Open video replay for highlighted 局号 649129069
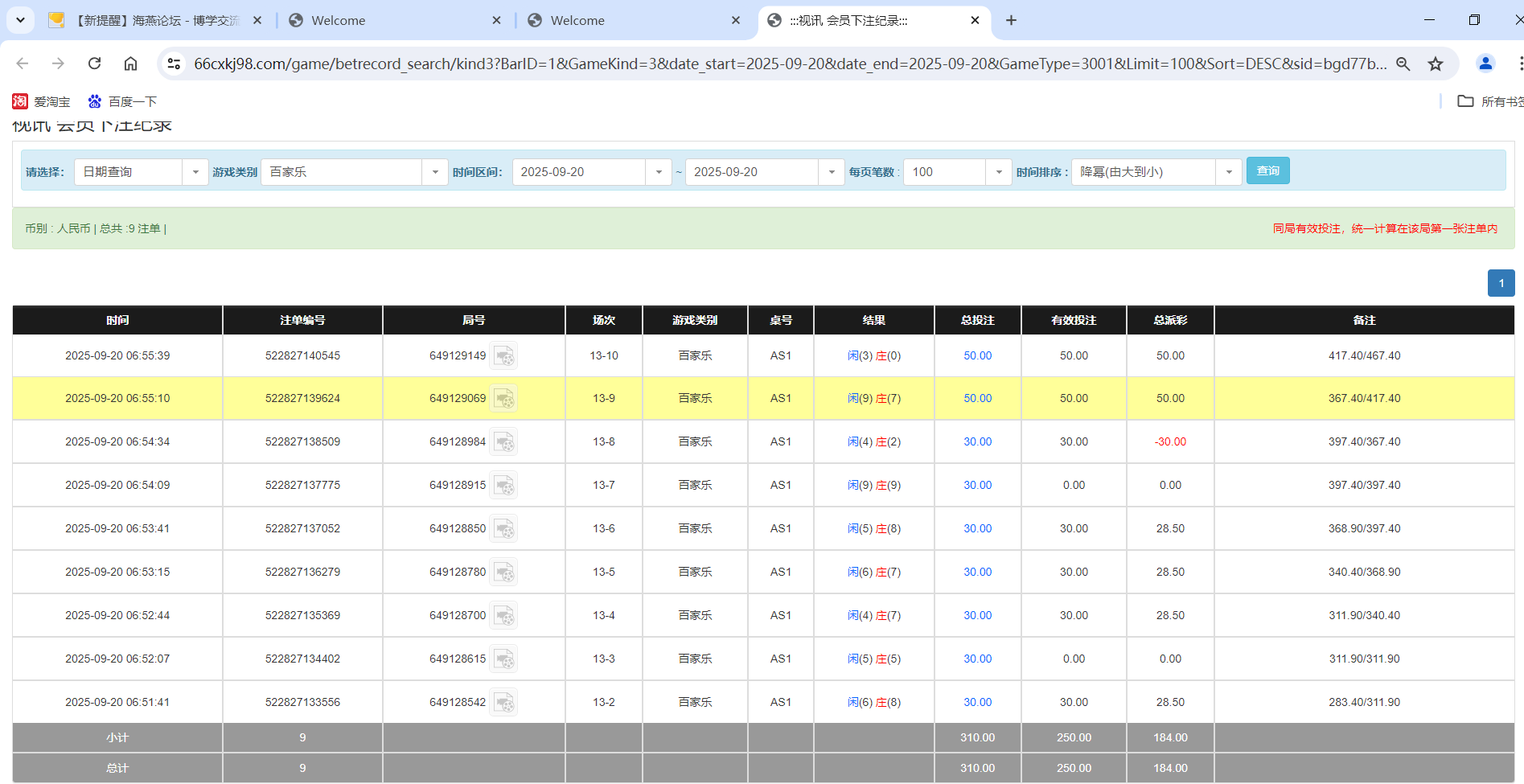The image size is (1524, 784). coord(504,398)
